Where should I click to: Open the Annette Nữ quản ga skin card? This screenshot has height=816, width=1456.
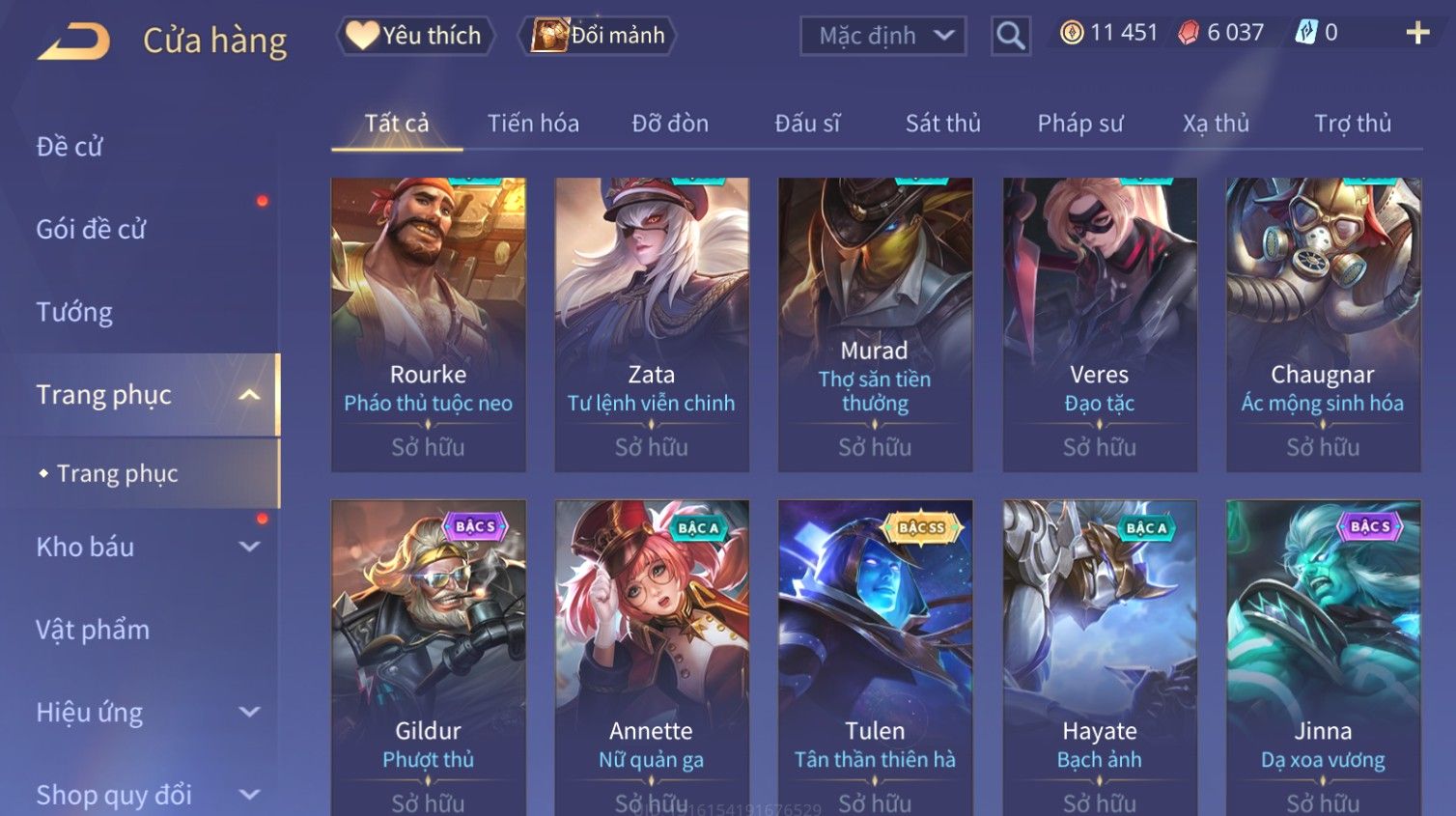[652, 658]
